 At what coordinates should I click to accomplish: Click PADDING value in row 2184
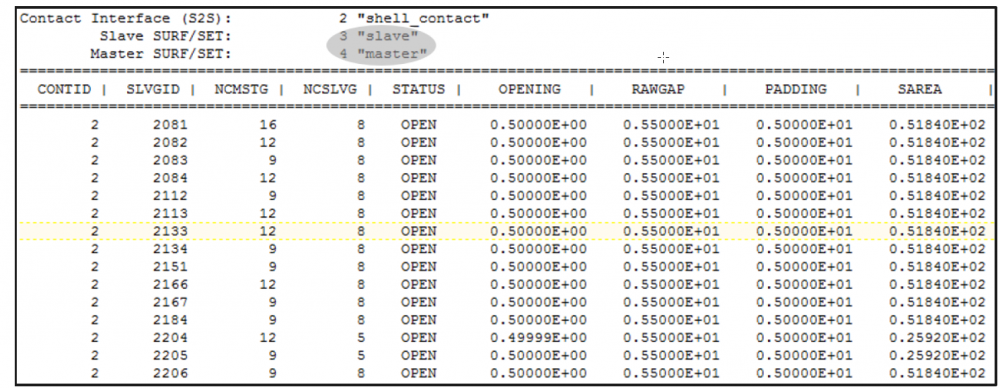[804, 319]
